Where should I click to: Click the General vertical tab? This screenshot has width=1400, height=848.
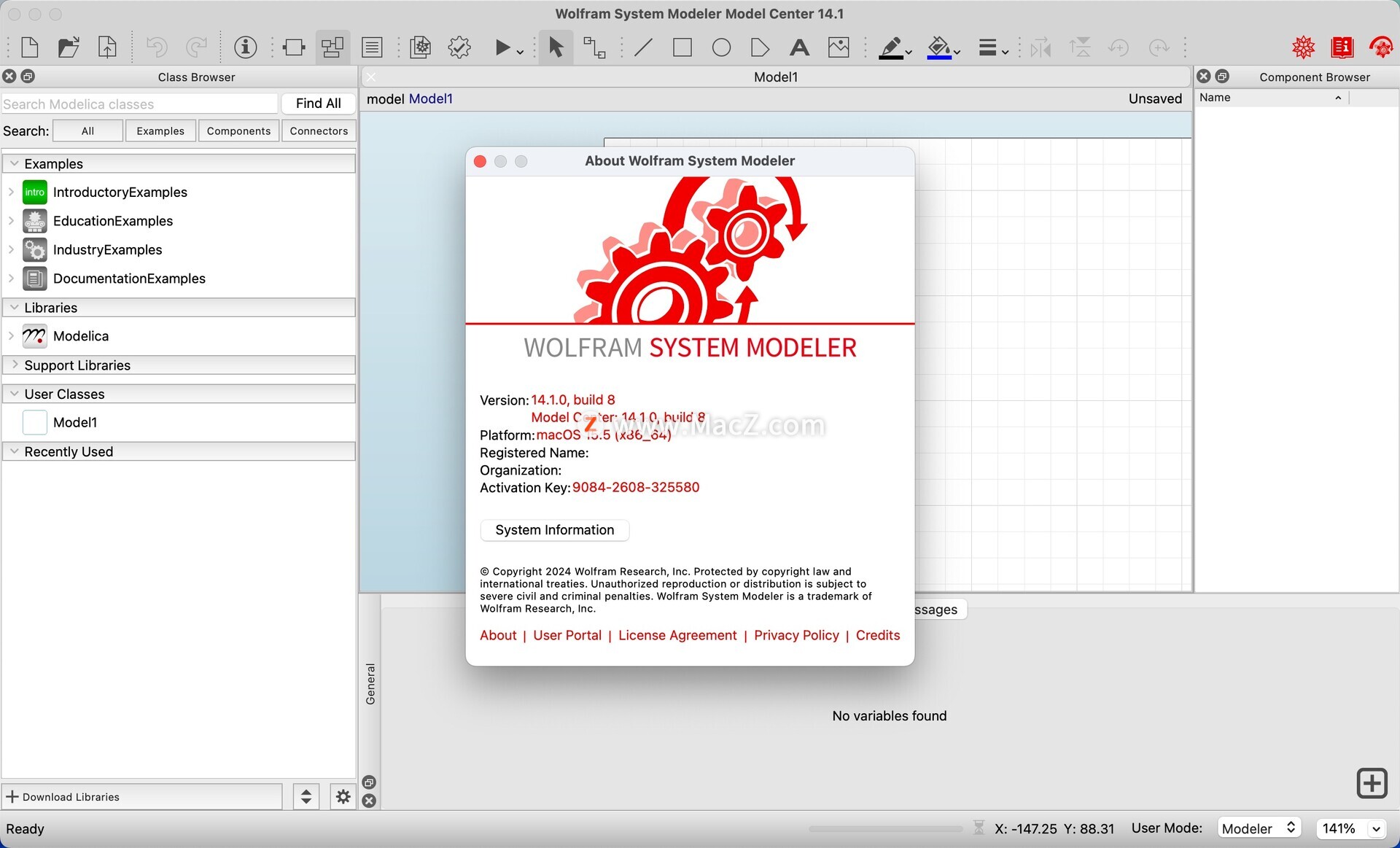point(370,684)
